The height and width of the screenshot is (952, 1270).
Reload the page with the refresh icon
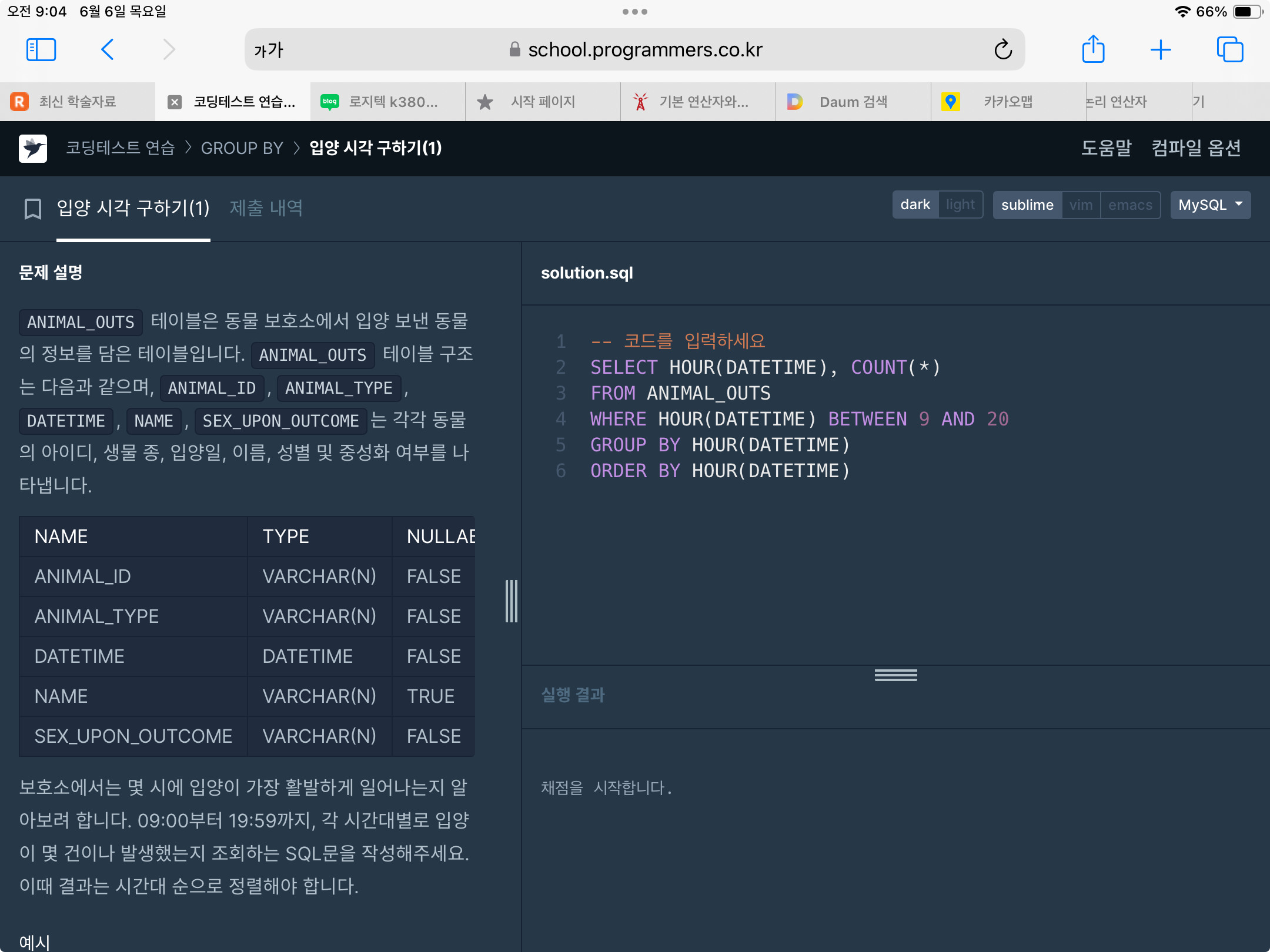click(x=1003, y=50)
